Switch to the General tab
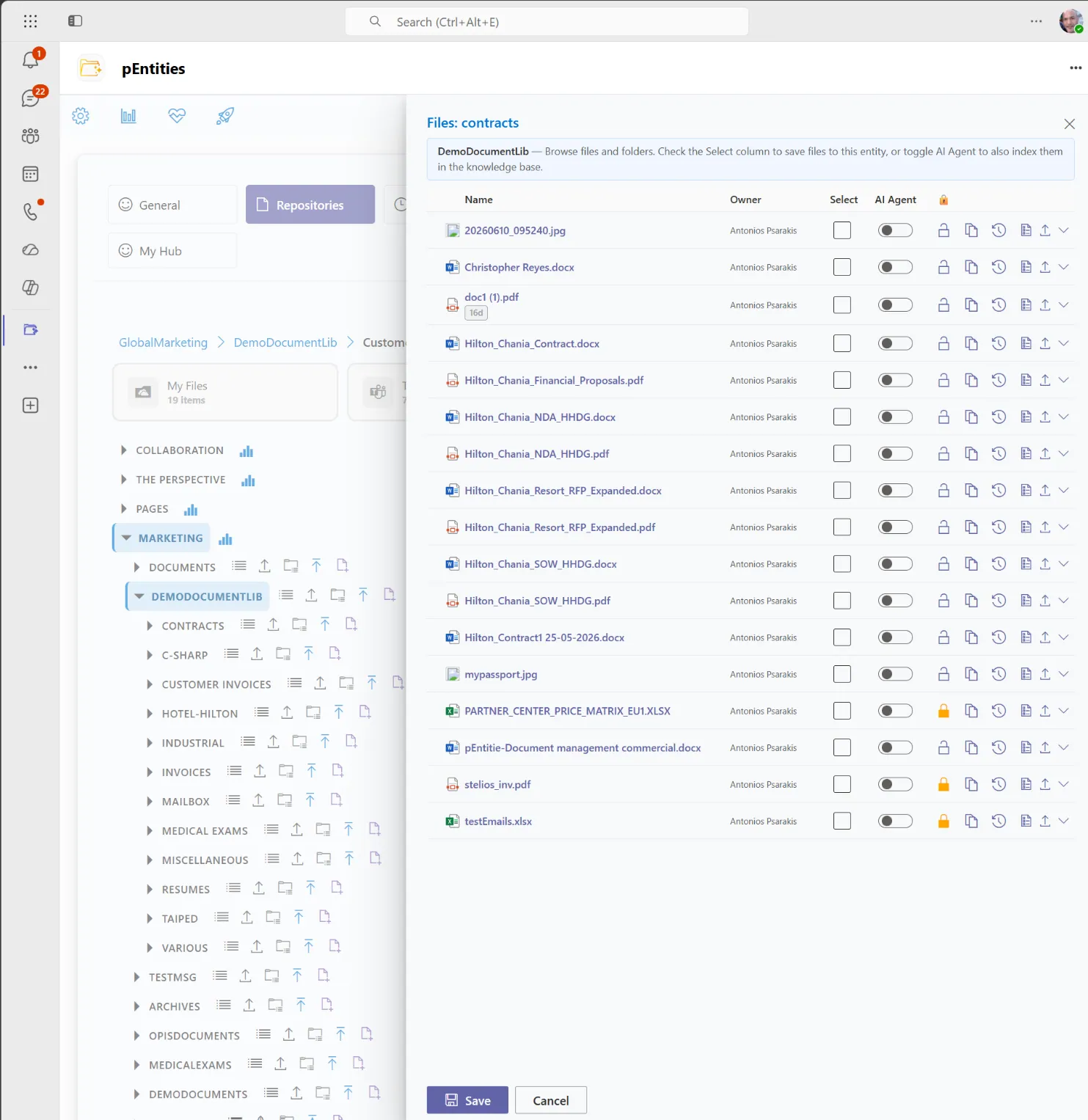 [x=172, y=205]
